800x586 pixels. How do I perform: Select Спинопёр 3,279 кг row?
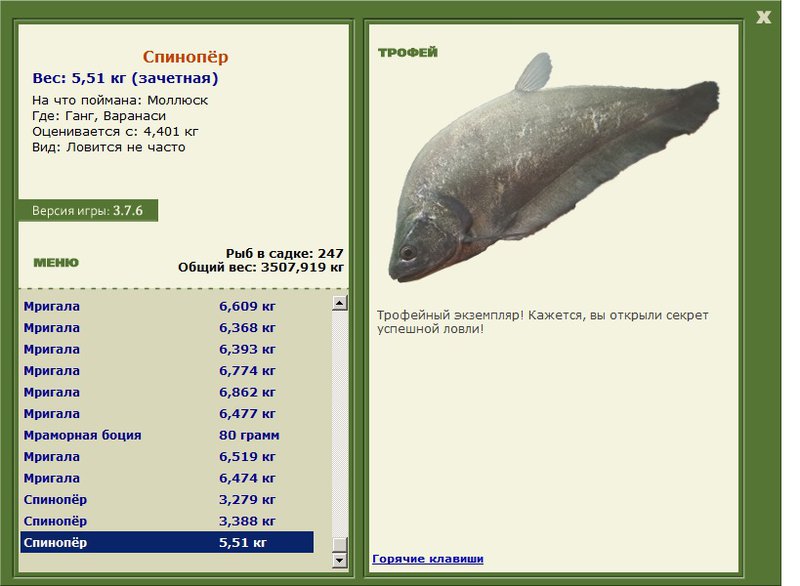click(167, 499)
